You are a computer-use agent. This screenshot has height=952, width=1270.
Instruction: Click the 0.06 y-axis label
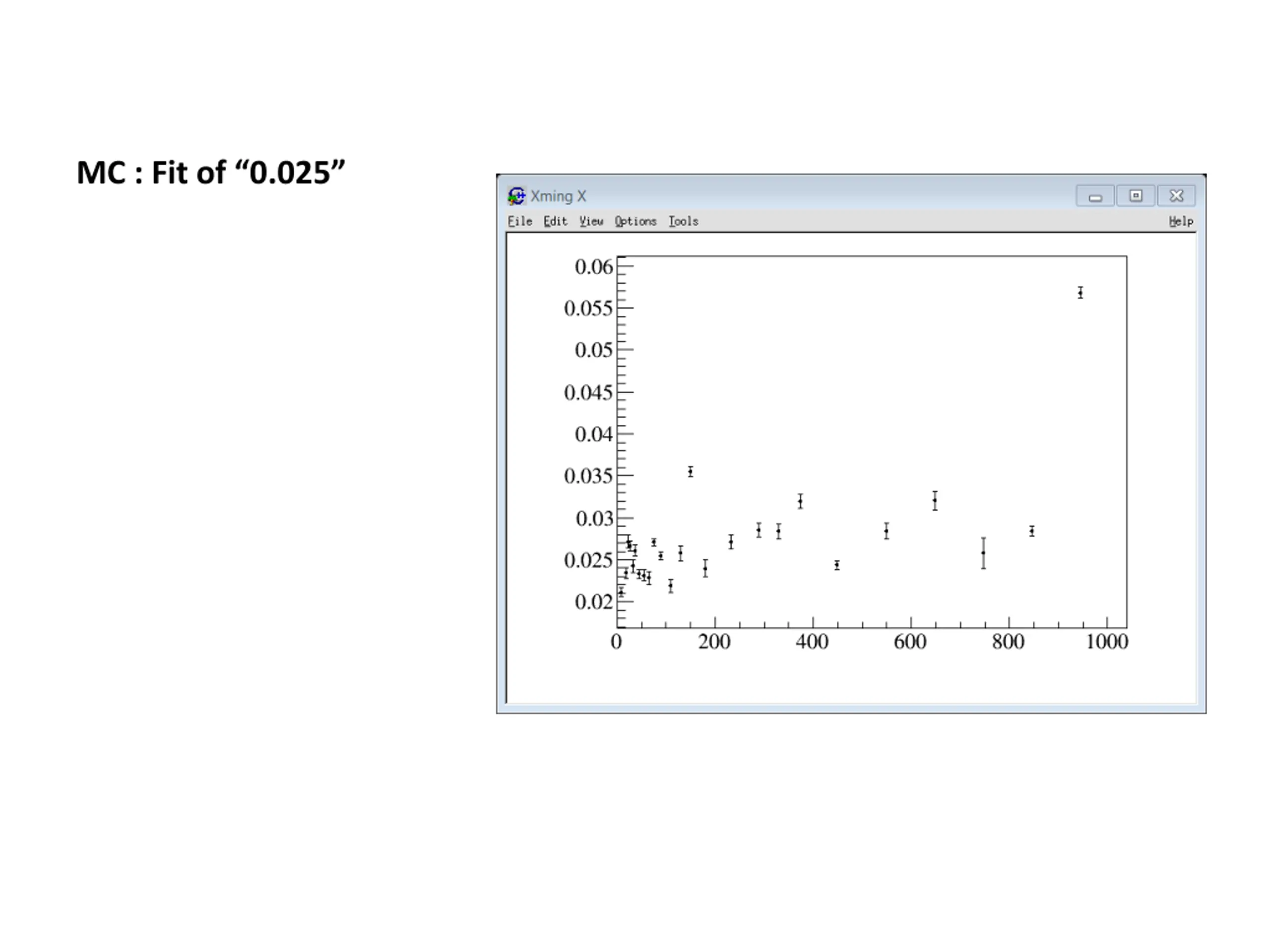pyautogui.click(x=594, y=267)
